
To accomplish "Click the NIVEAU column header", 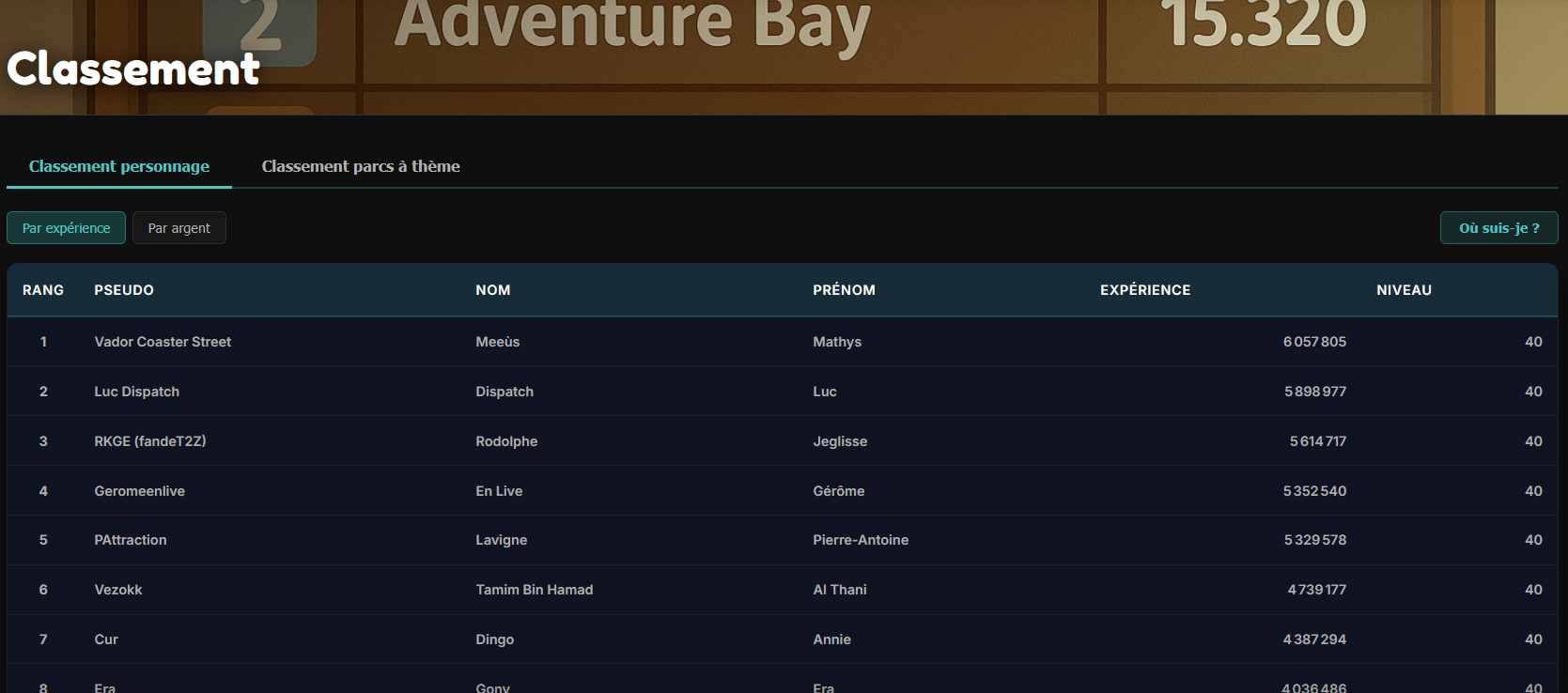I will click(1404, 290).
